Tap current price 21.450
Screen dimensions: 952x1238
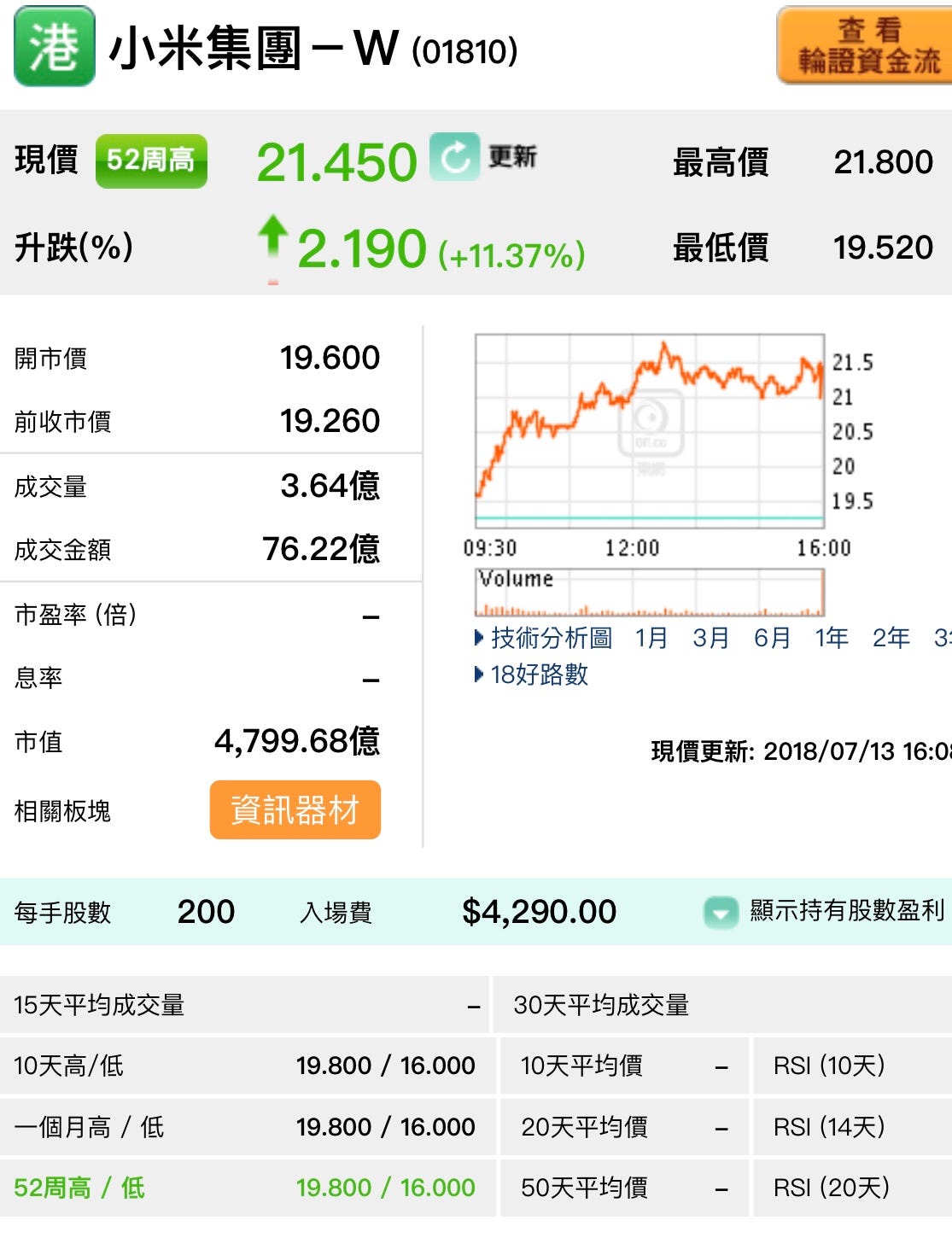click(337, 161)
